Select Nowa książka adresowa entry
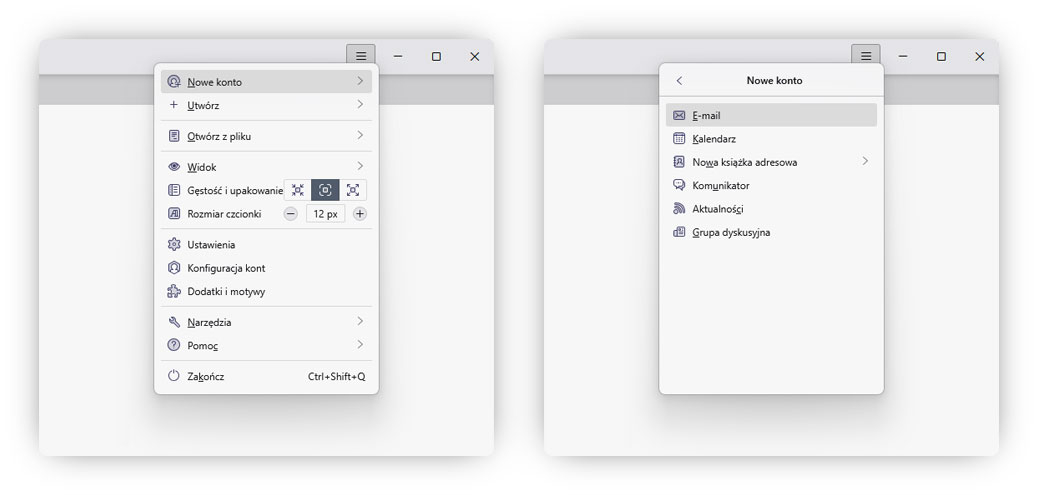The image size is (1038, 495). (771, 161)
